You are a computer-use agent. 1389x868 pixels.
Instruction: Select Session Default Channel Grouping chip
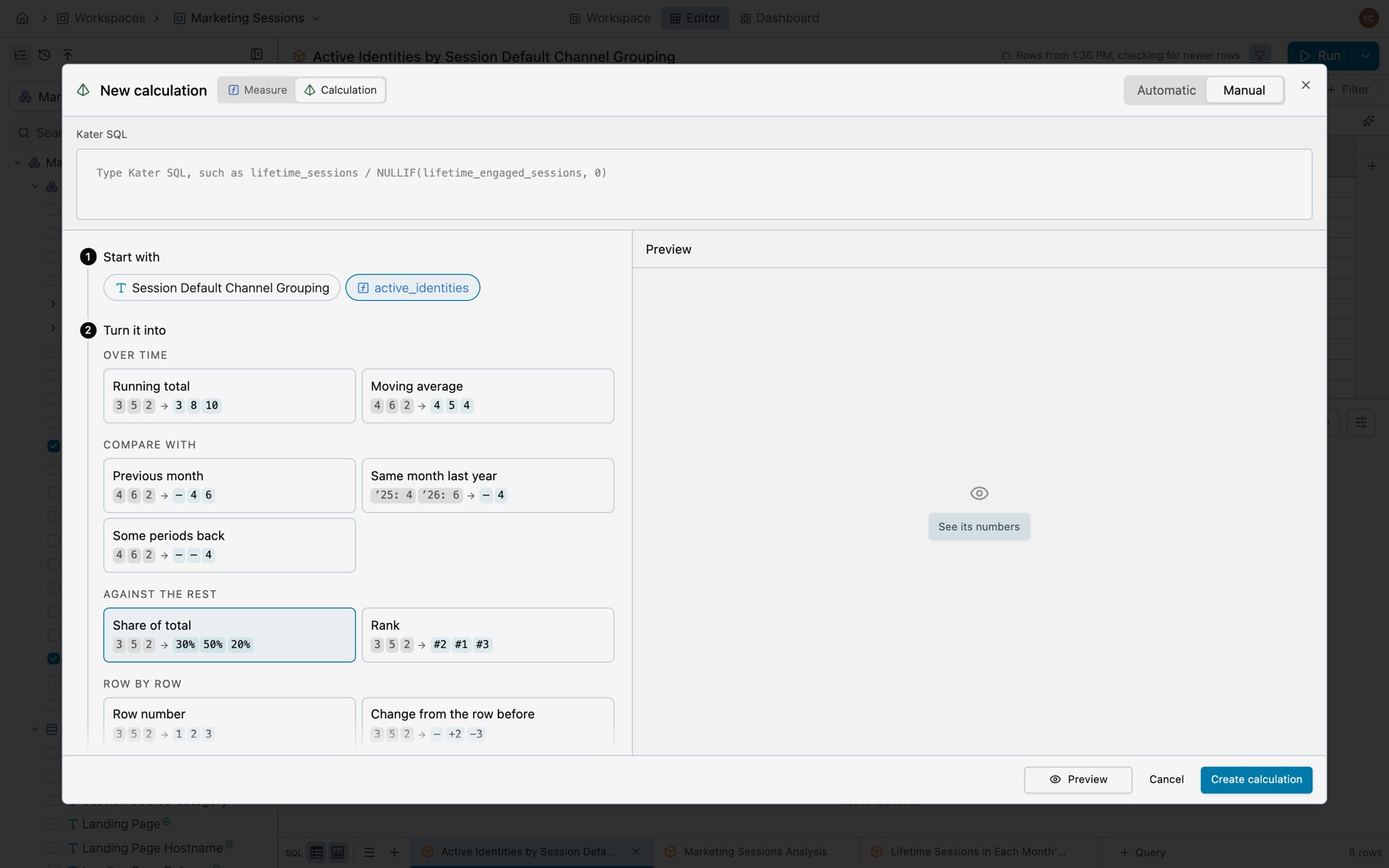tap(221, 288)
